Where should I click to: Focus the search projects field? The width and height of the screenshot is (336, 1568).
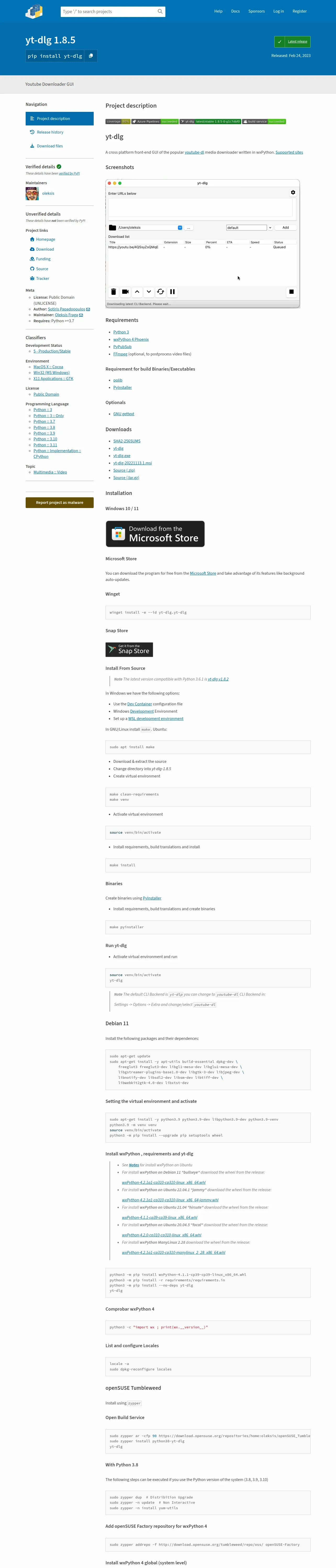point(109,11)
